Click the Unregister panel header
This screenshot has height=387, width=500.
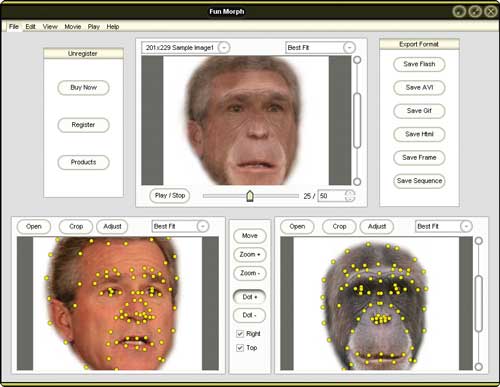pyautogui.click(x=83, y=53)
